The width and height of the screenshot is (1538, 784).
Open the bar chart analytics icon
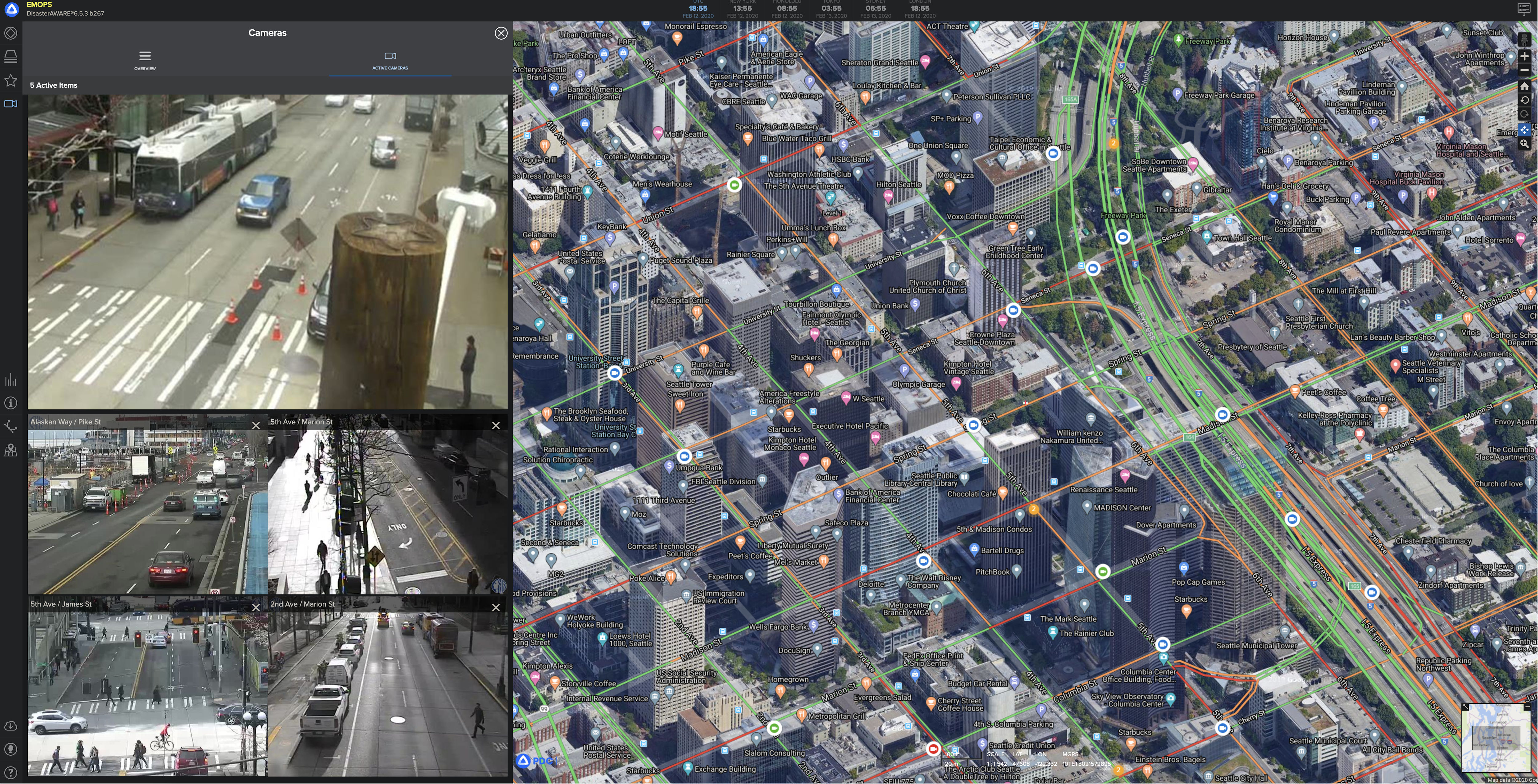click(11, 380)
